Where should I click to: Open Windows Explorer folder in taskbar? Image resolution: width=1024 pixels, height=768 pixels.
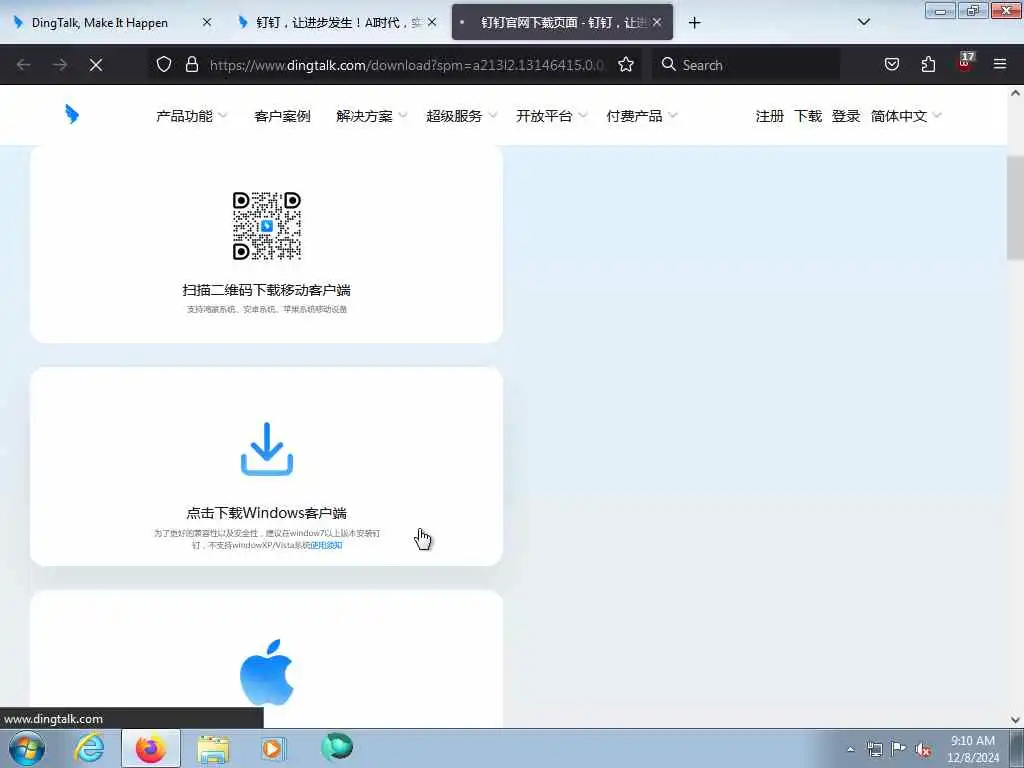pyautogui.click(x=214, y=749)
